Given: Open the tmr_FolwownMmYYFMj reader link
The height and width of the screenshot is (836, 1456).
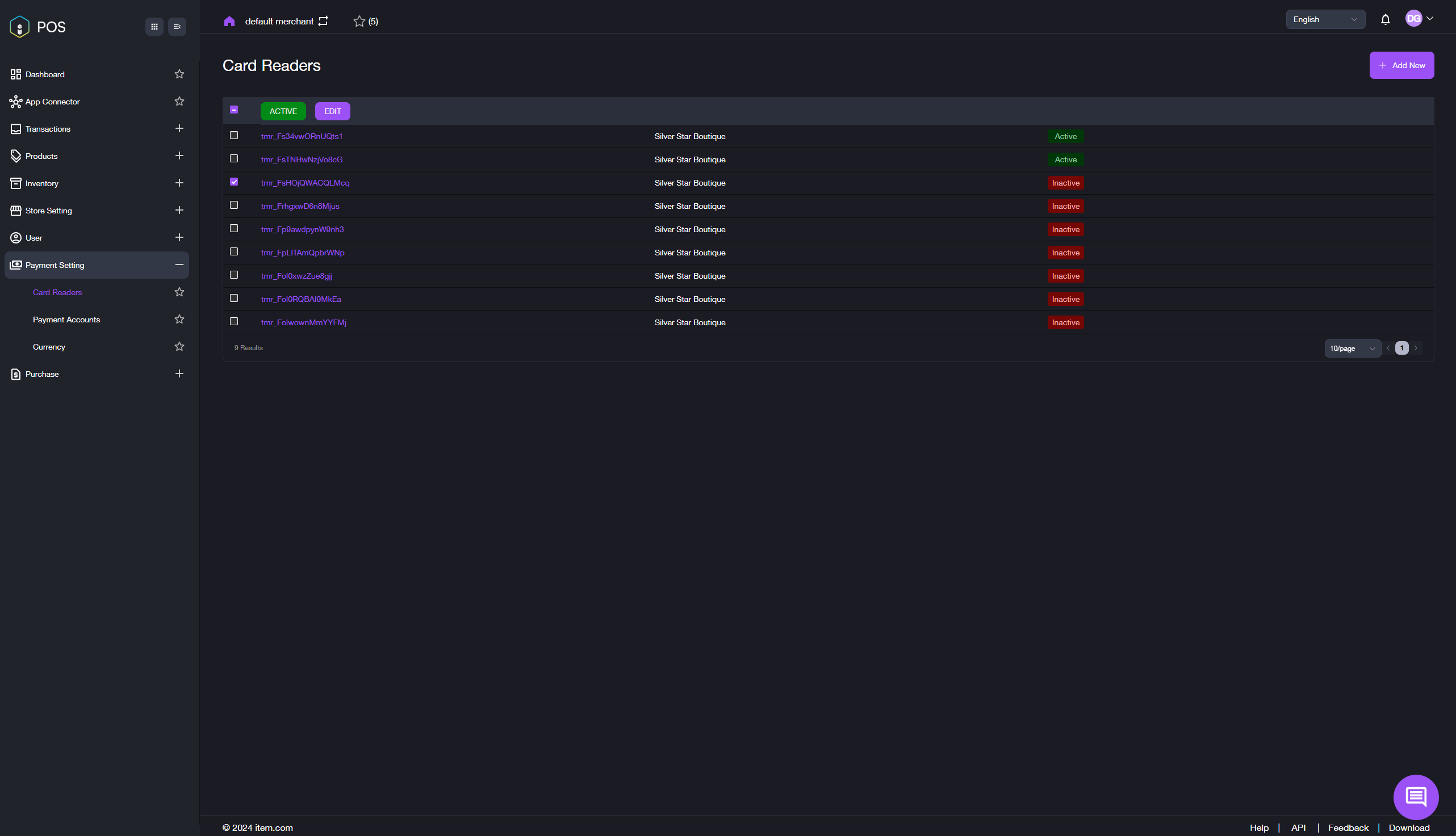Looking at the screenshot, I should tap(303, 323).
